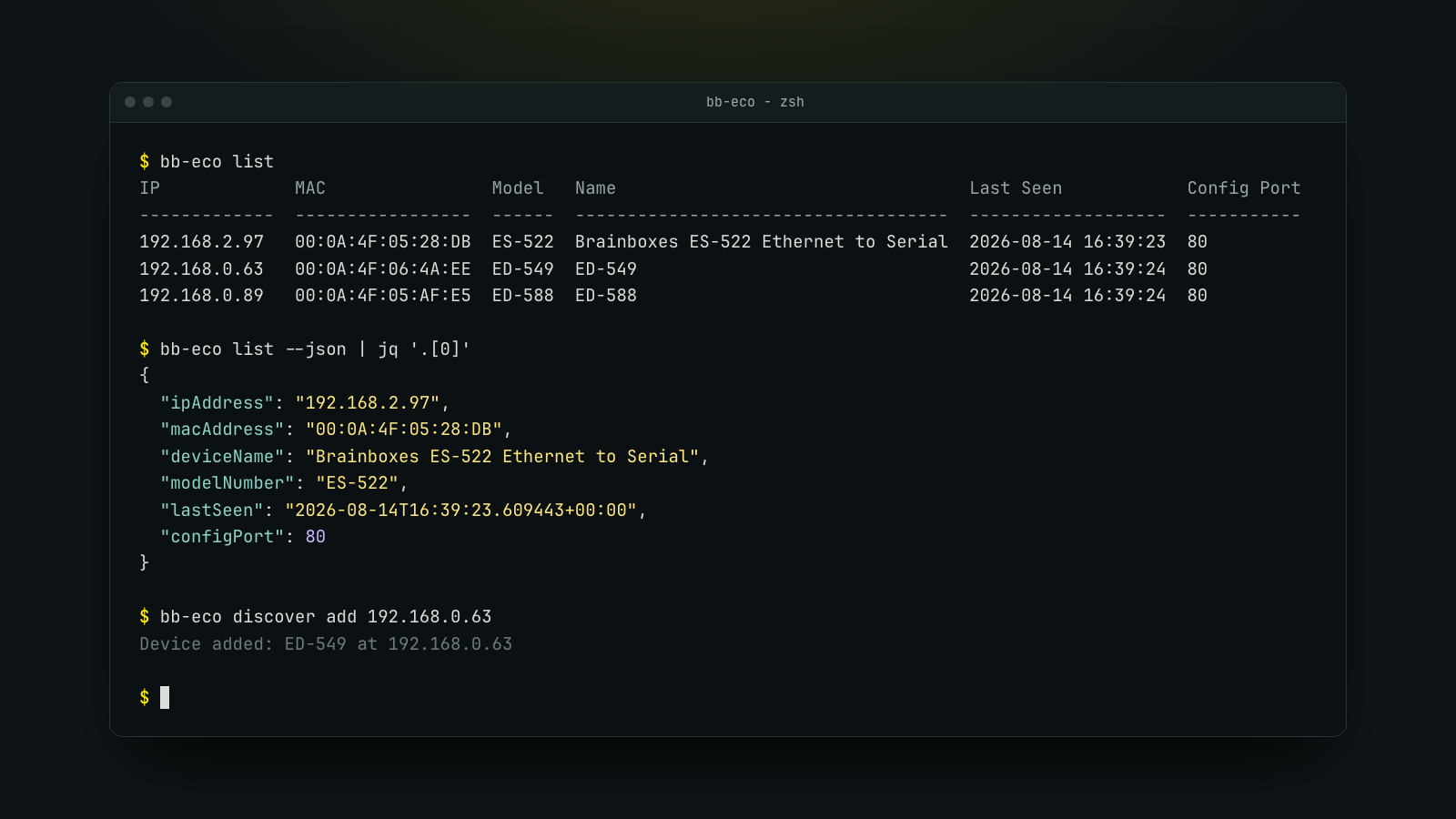
Task: Click "ED-588" in the Name column
Action: 606,296
